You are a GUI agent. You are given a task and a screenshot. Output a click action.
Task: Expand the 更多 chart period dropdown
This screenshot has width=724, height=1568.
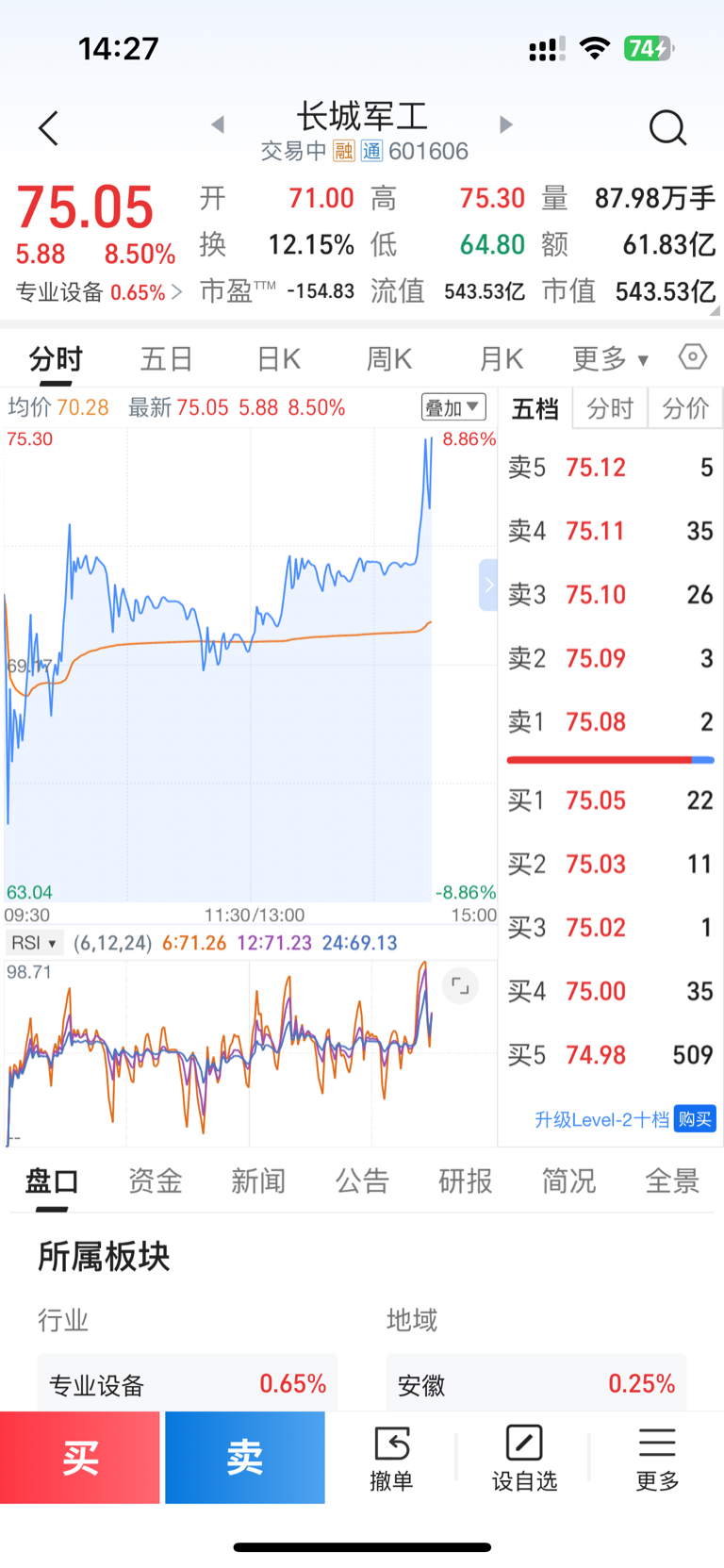610,358
